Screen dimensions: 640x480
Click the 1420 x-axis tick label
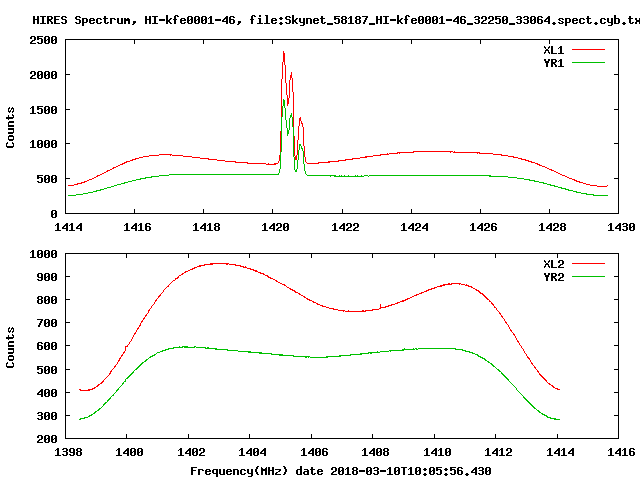click(x=275, y=227)
